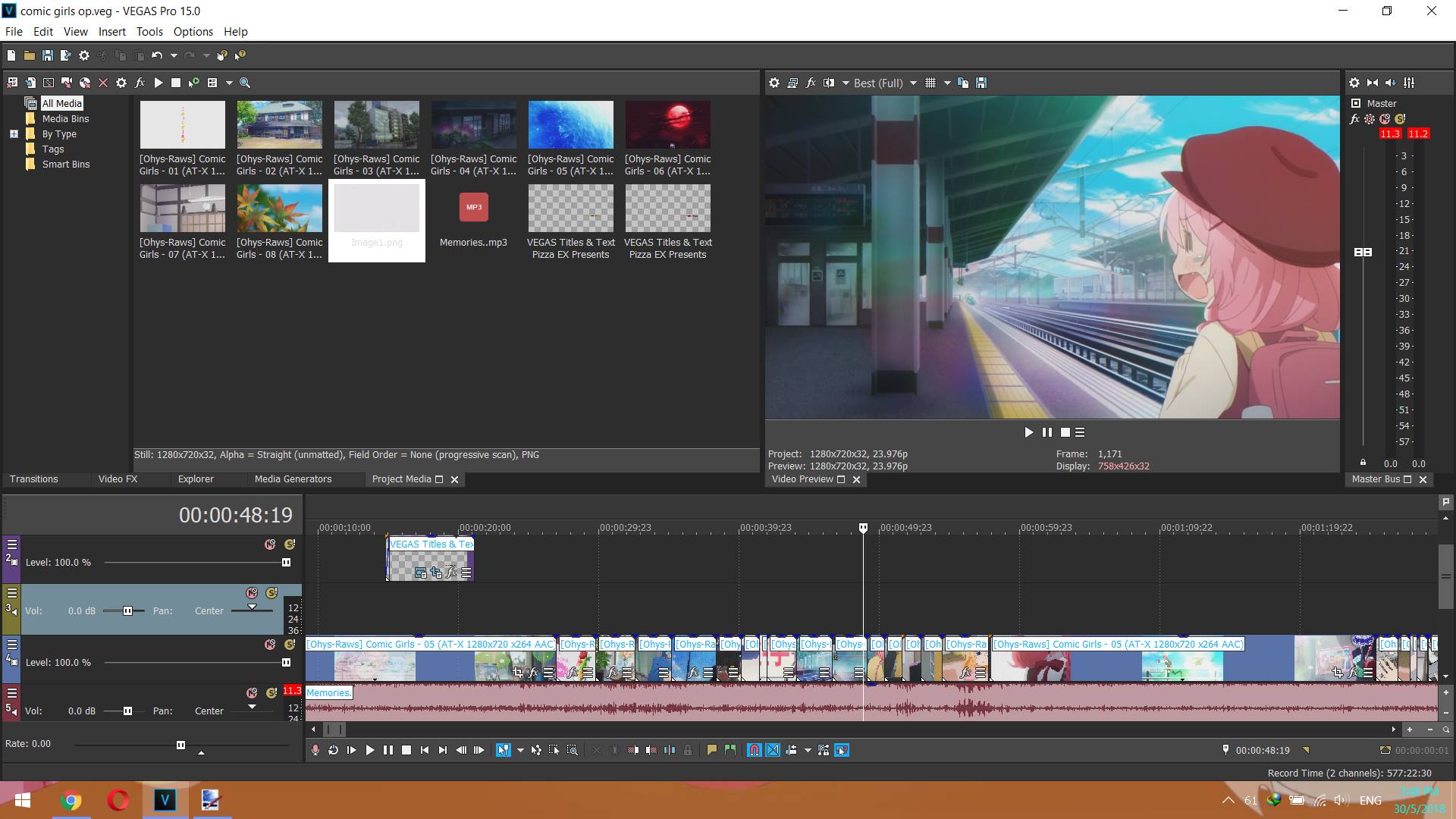Close the Project Media tab

455,479
